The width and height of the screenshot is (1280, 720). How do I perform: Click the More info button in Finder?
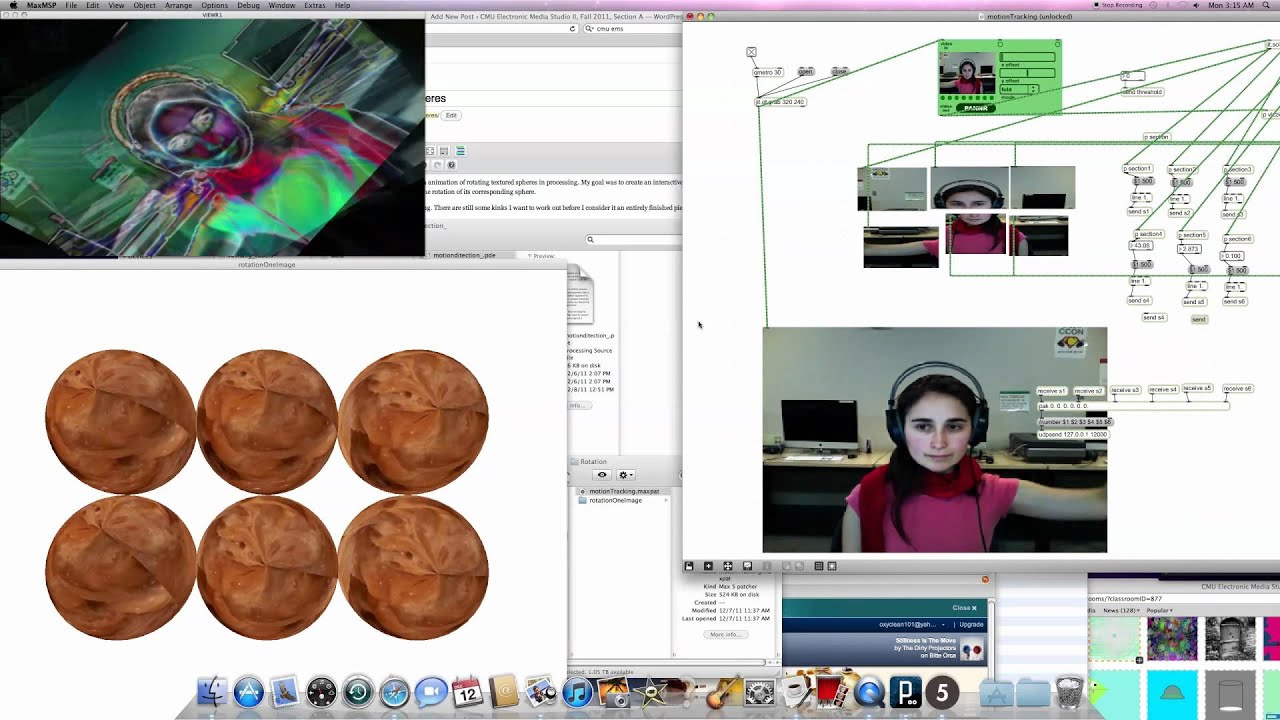click(725, 634)
